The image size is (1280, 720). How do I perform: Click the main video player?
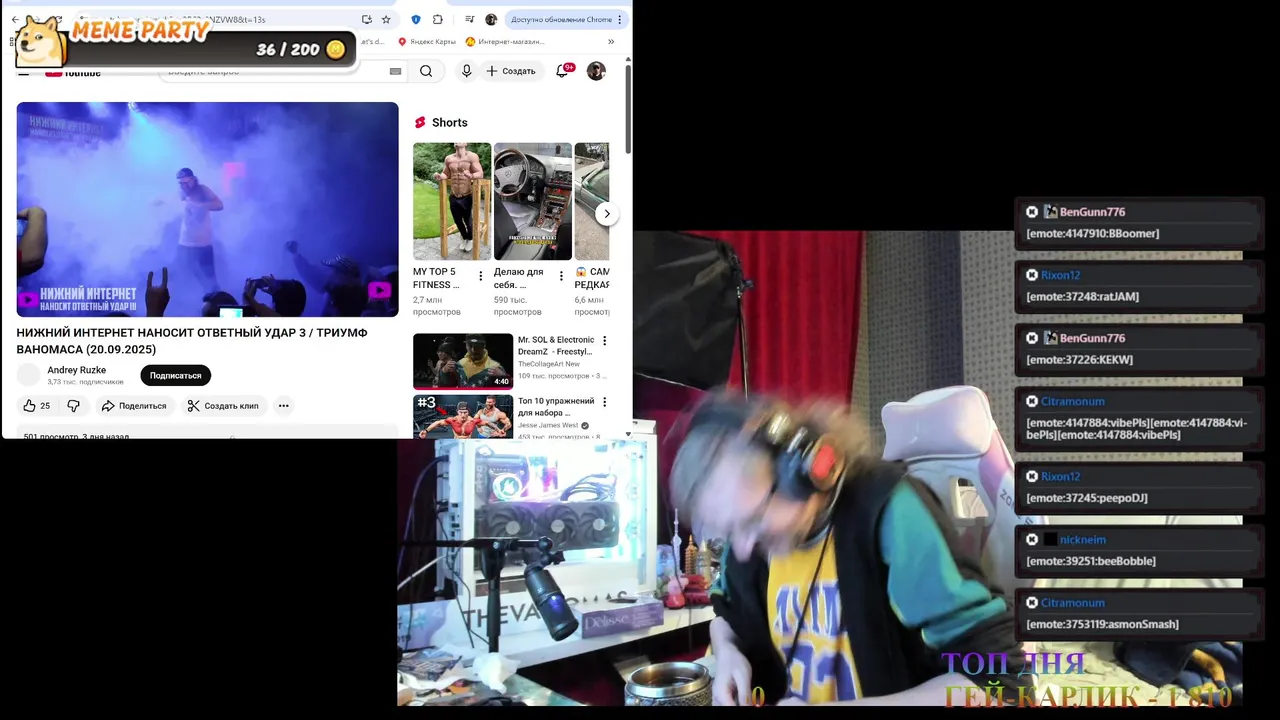coord(207,209)
